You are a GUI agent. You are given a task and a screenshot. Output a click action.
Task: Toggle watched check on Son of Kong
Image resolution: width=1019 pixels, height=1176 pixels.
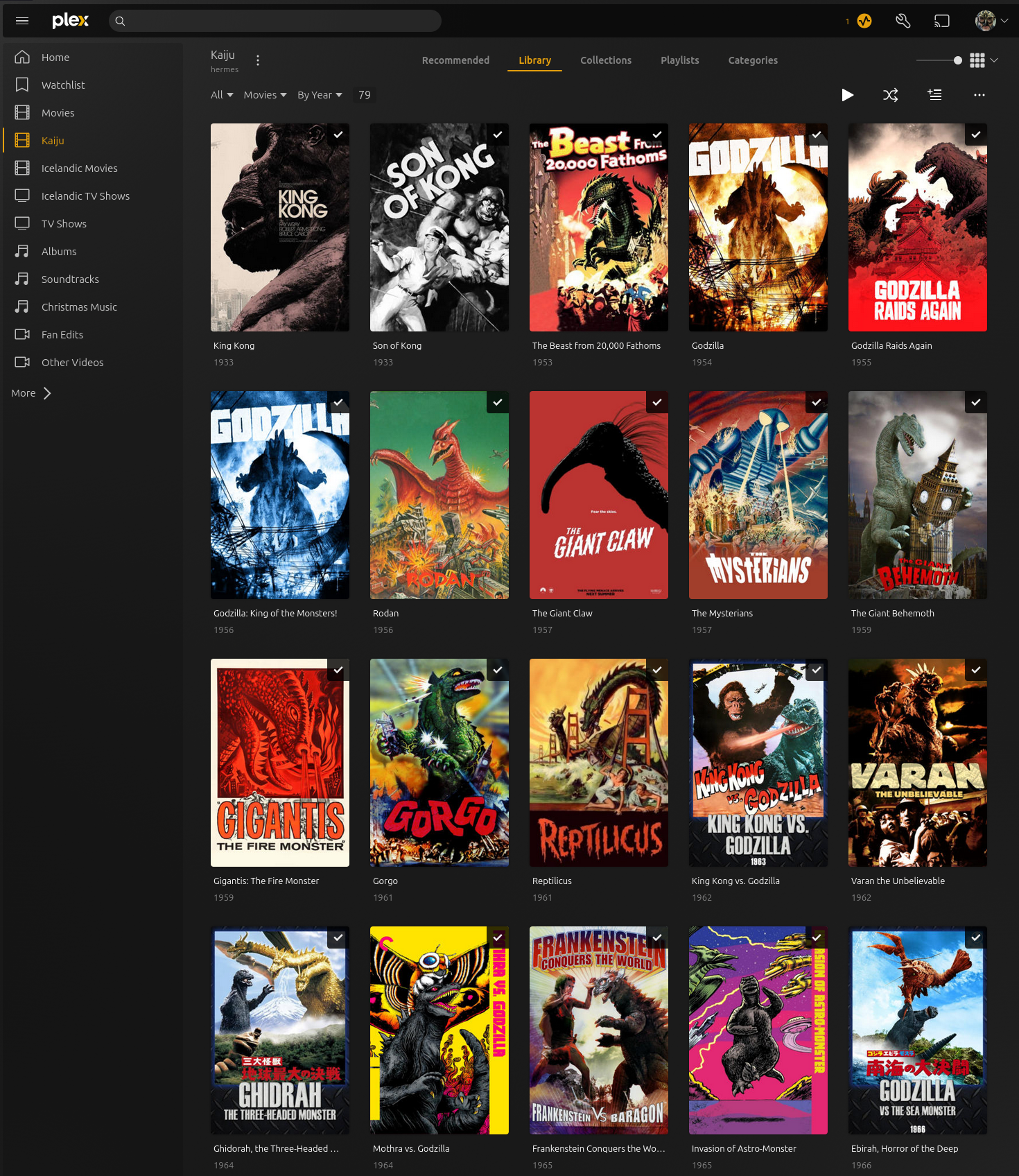(498, 135)
